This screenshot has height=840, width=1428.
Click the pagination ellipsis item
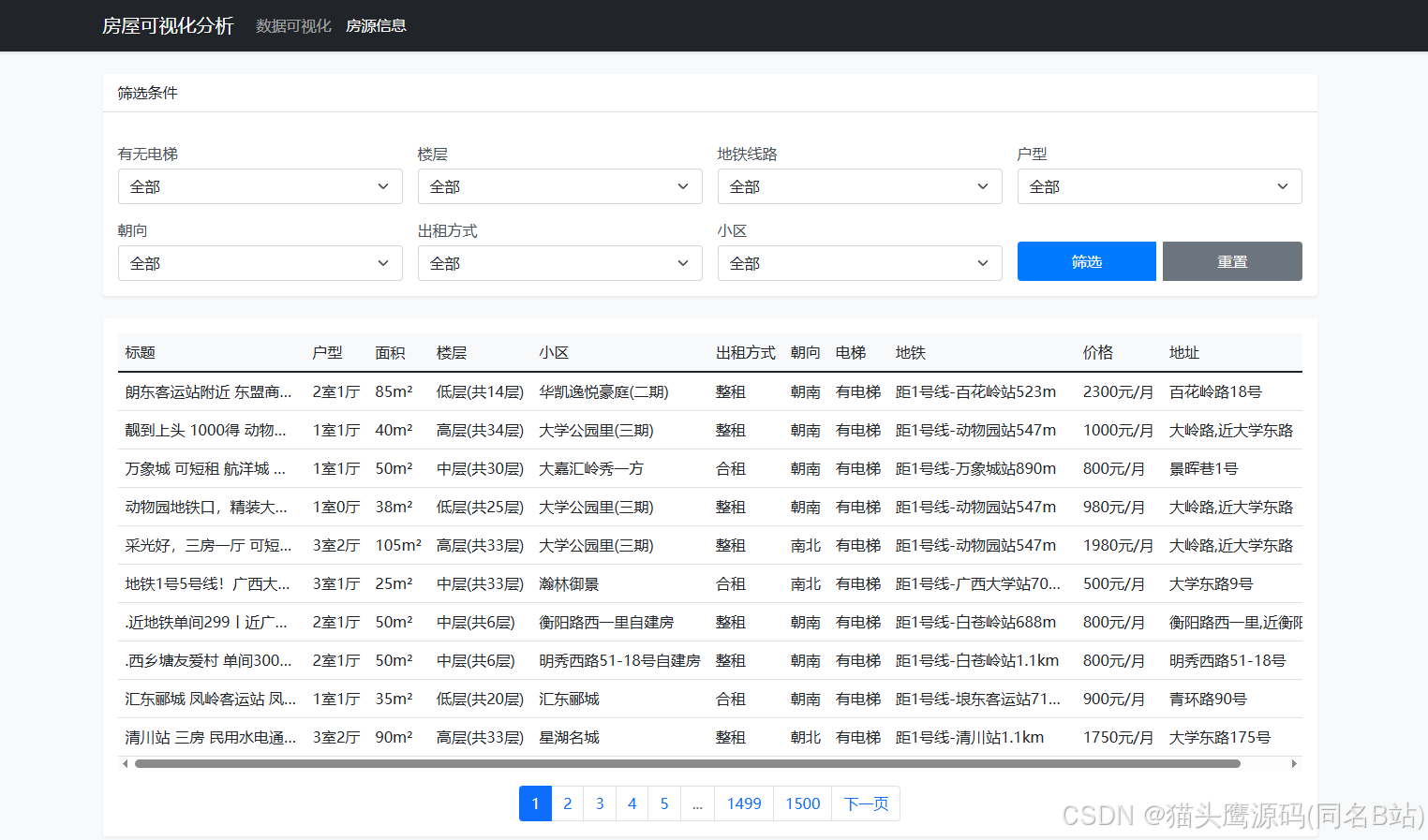pos(698,803)
